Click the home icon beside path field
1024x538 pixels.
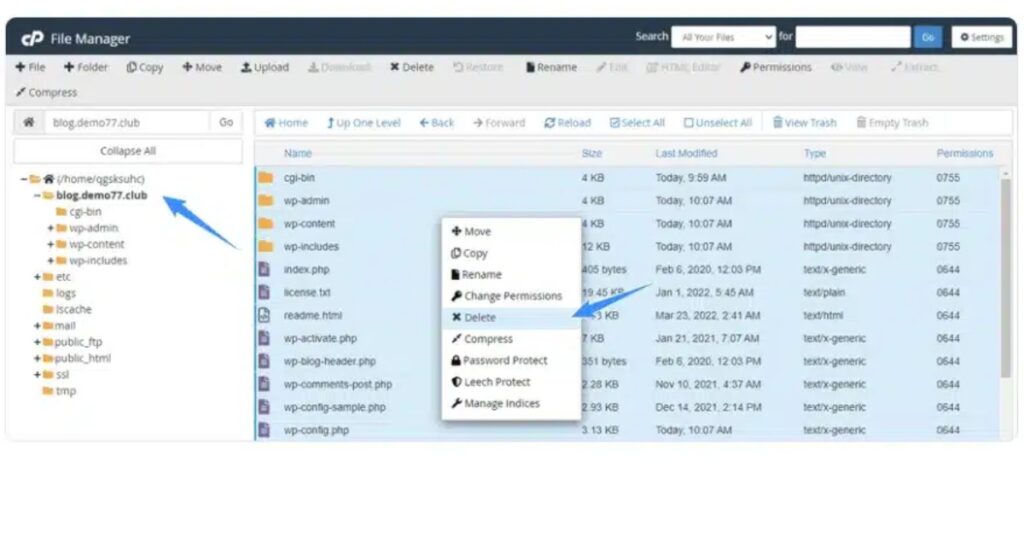click(x=29, y=123)
